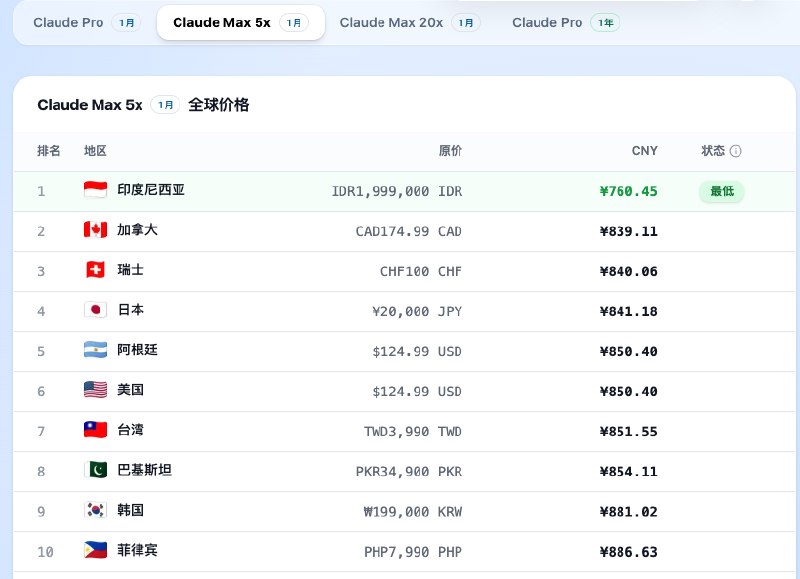Click the United States flag icon
Screen dimensions: 800x579
tap(95, 390)
